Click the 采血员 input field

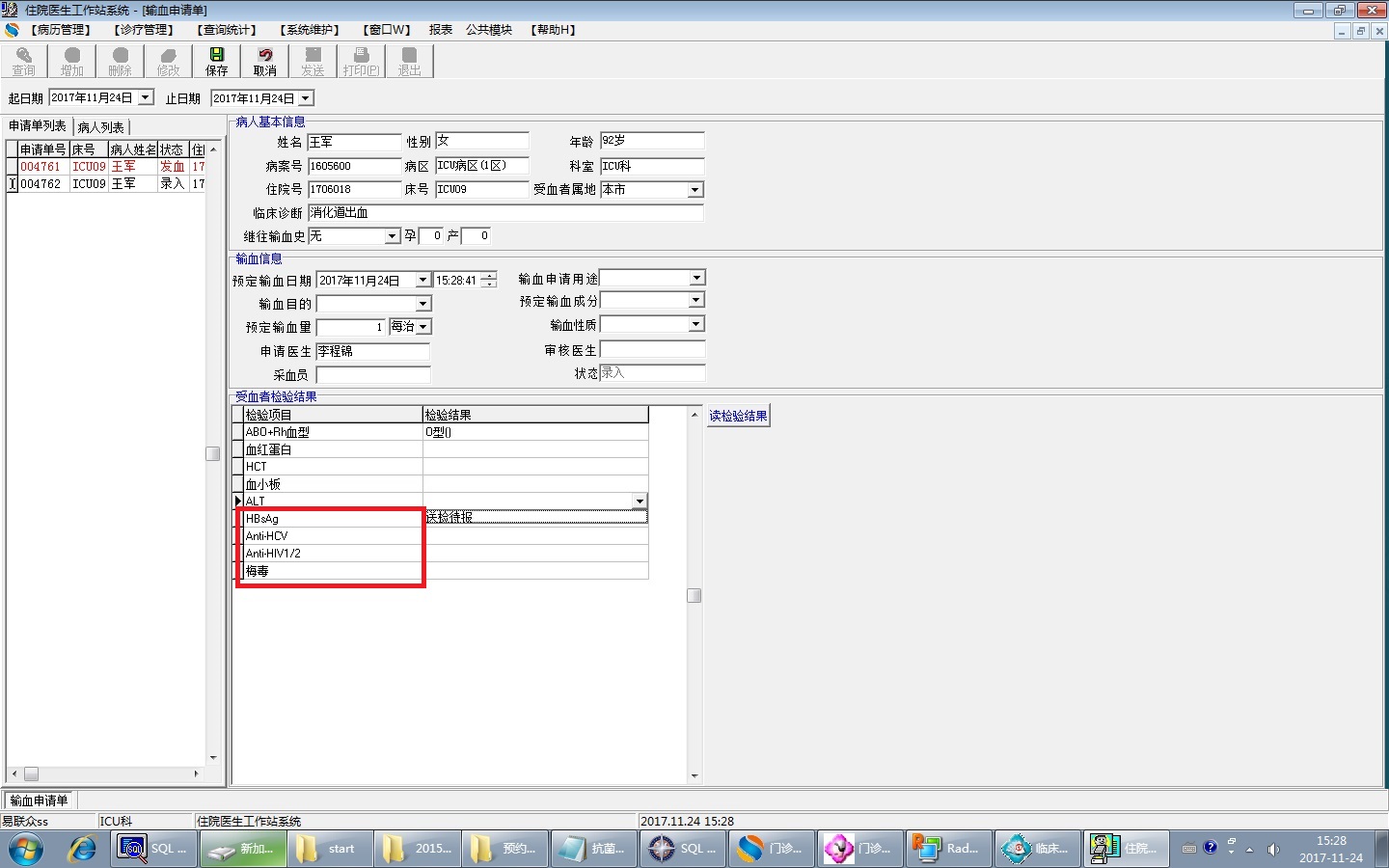pyautogui.click(x=373, y=374)
